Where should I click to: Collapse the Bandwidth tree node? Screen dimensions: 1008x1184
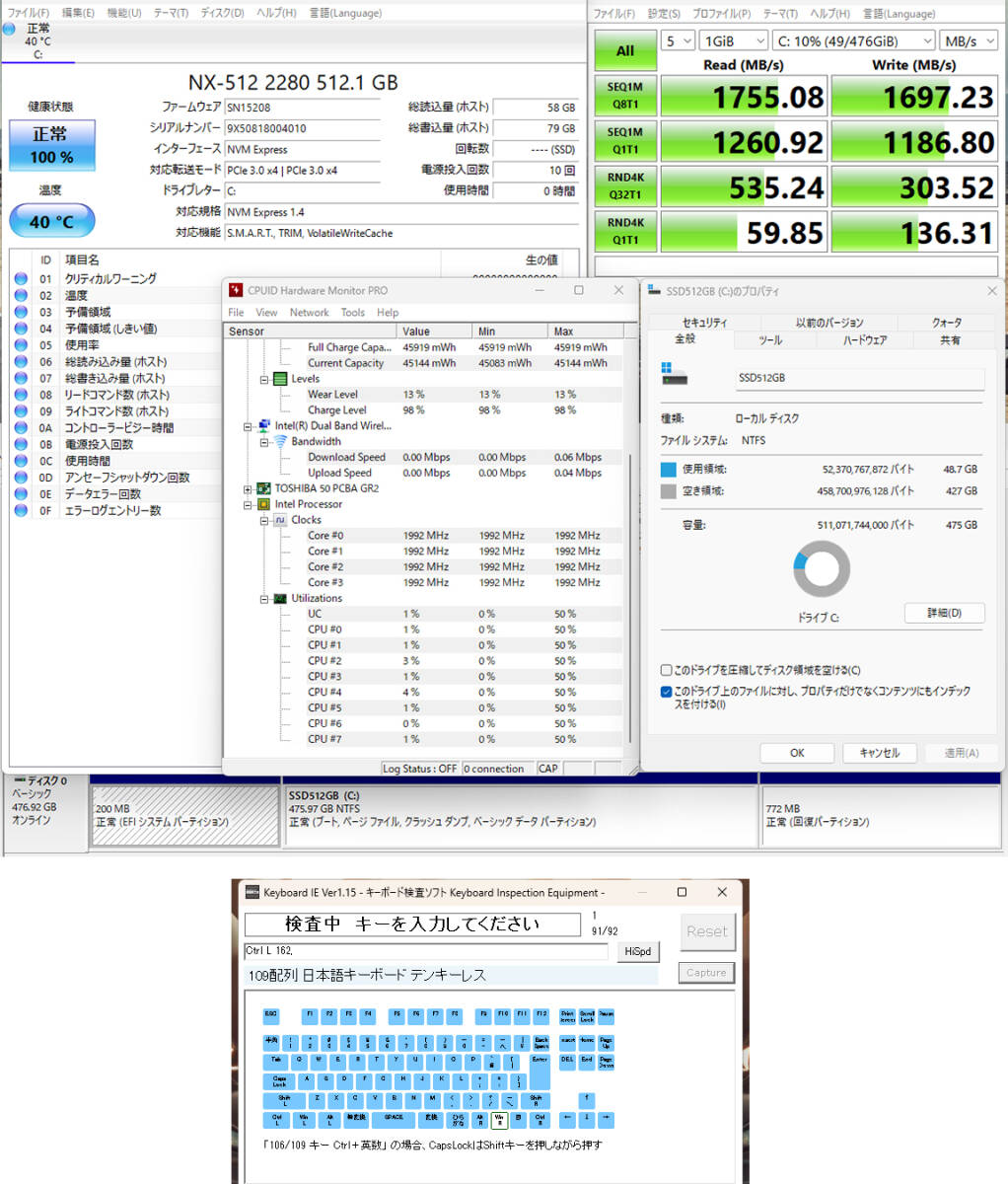(264, 442)
